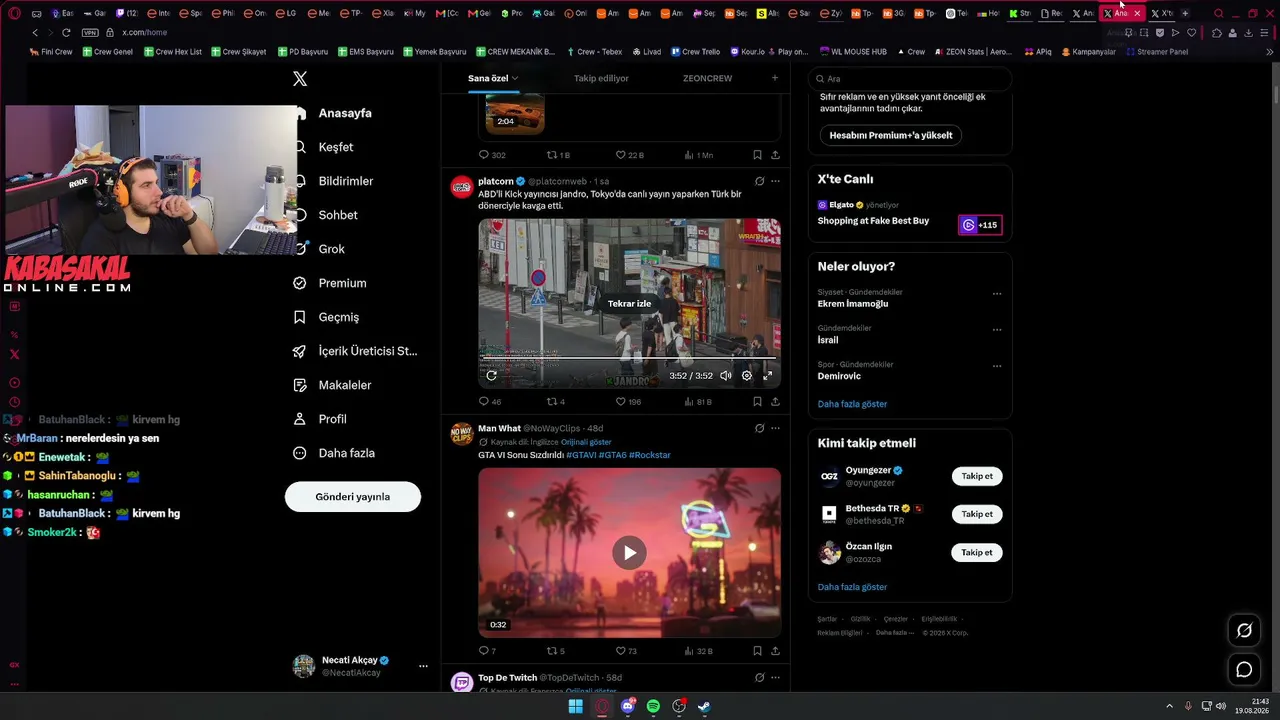Show hidden system tray icons
The image size is (1280, 720).
(1169, 706)
